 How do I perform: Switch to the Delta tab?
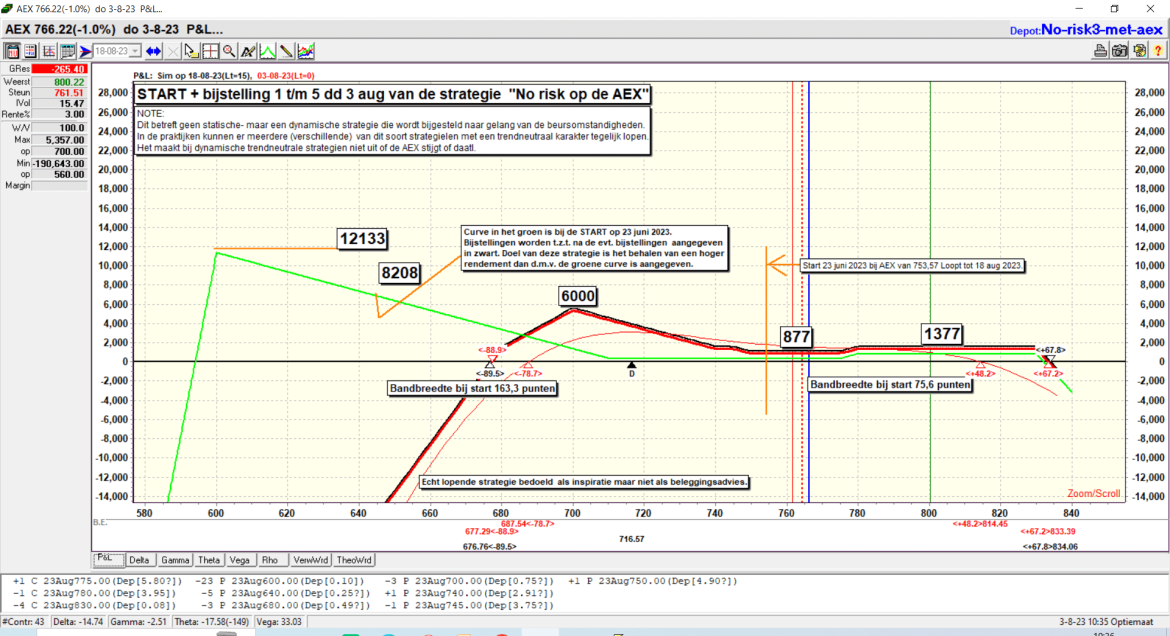pos(139,560)
